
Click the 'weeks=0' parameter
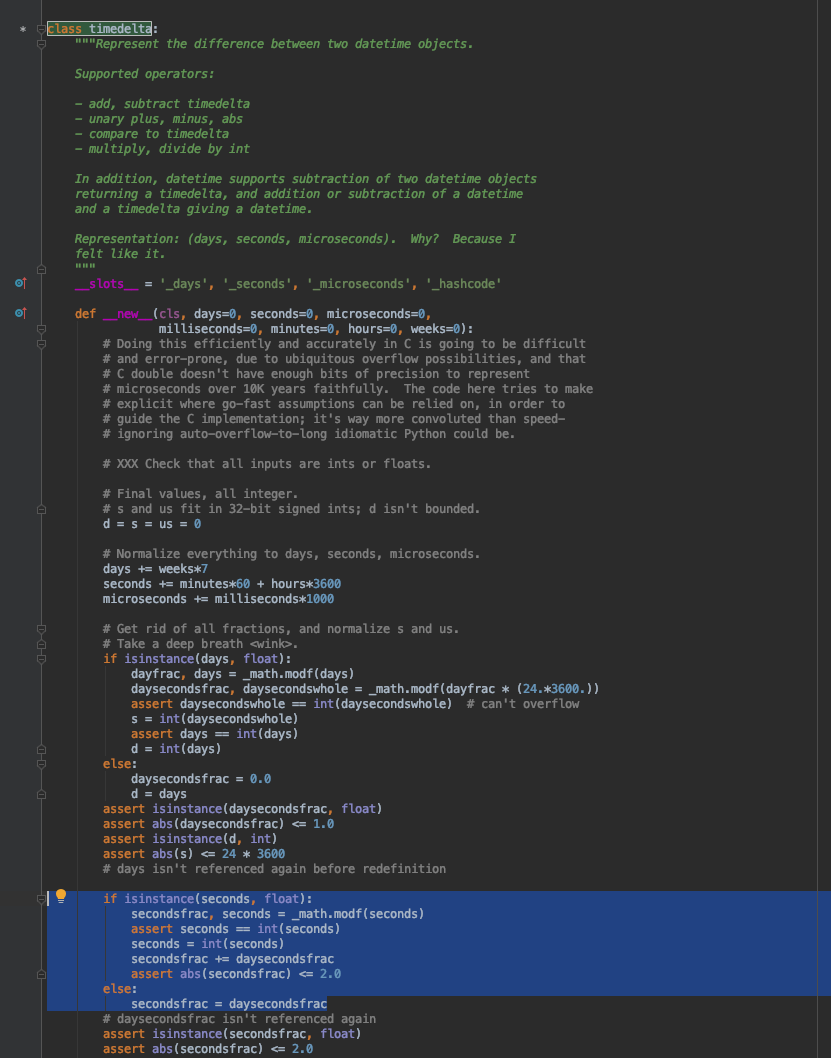coord(435,329)
